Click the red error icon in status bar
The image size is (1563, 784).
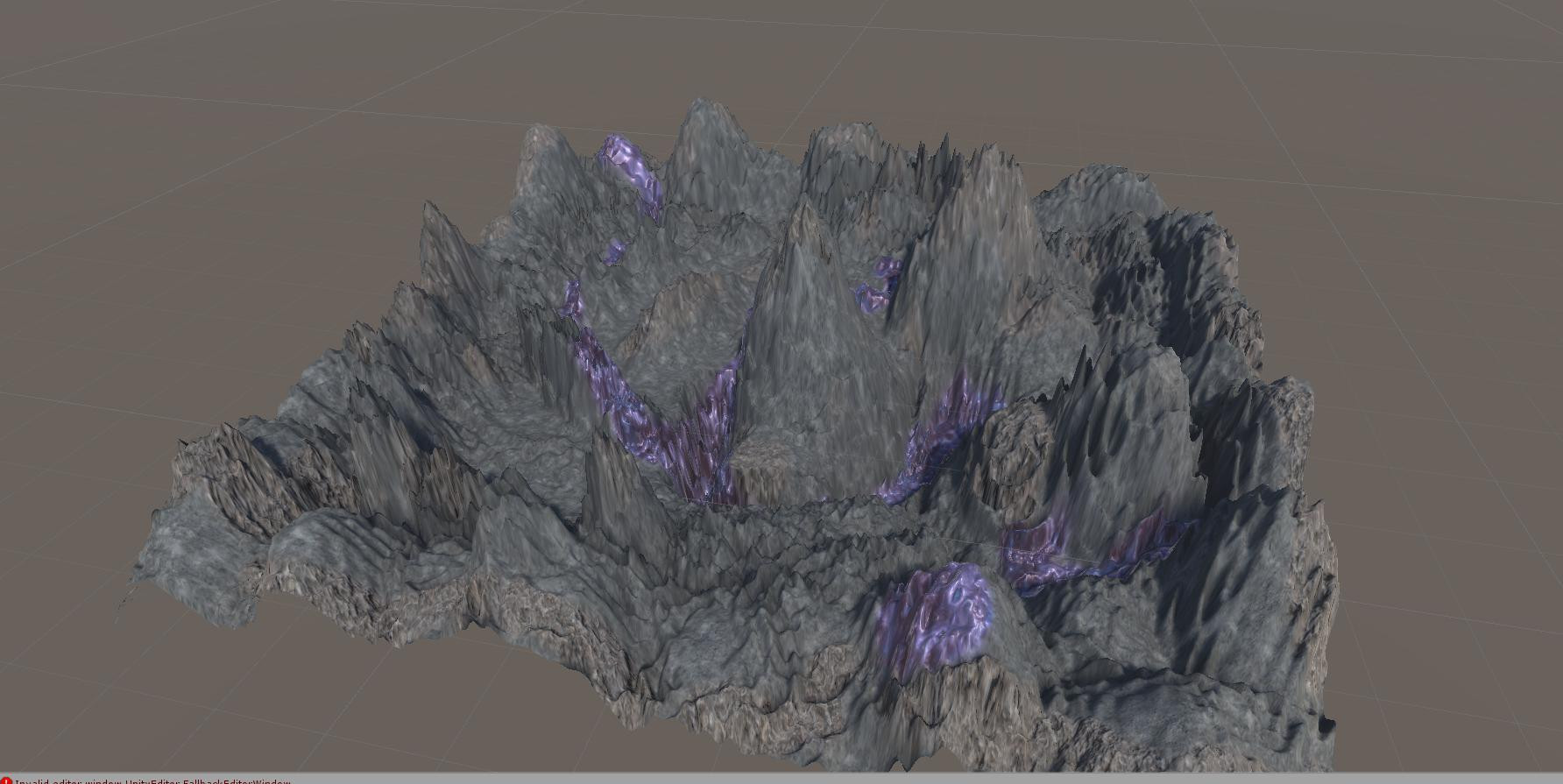click(x=7, y=780)
